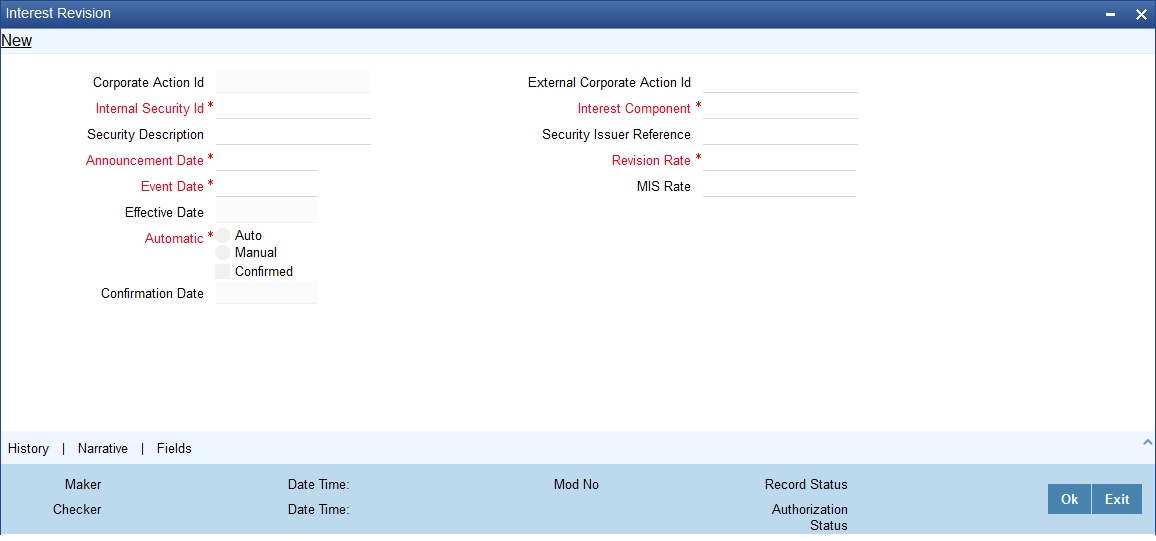Click the Checker Date Time label

318,509
